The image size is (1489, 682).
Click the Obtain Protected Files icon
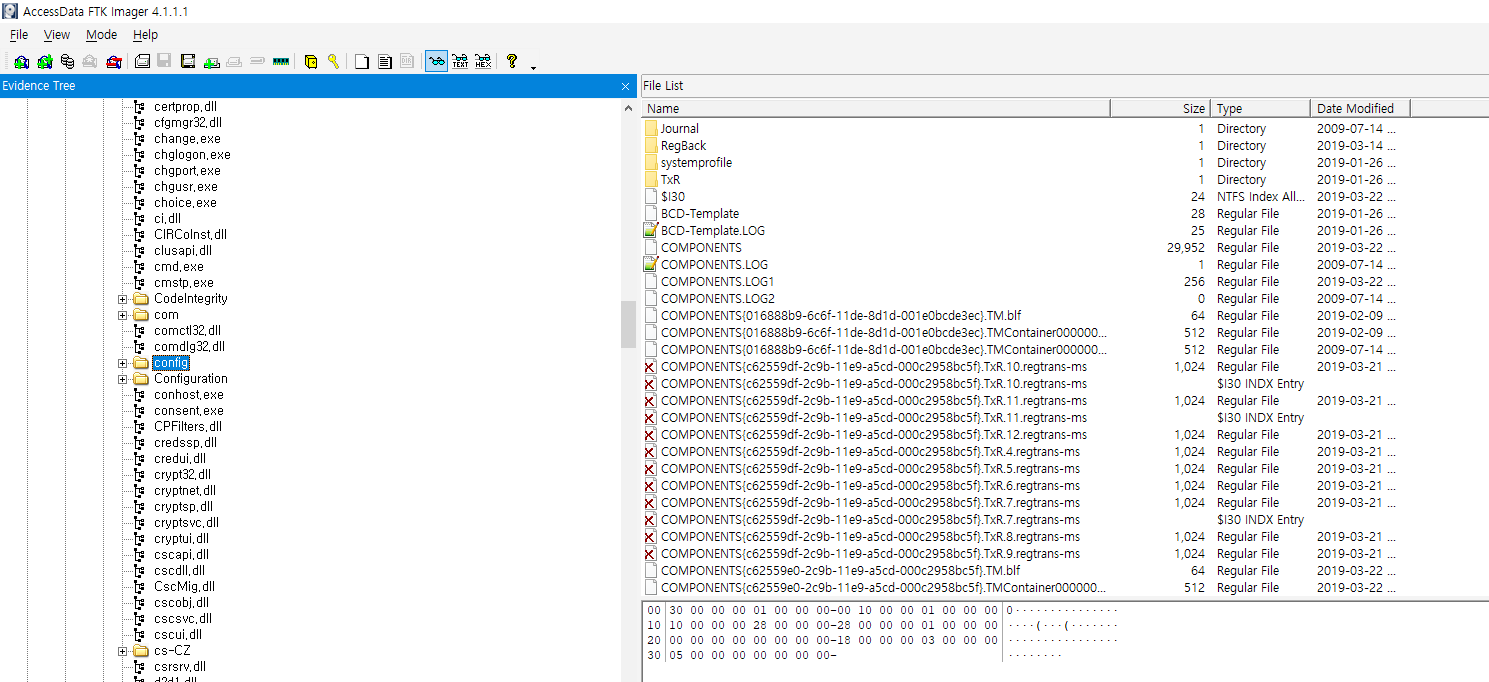(311, 61)
